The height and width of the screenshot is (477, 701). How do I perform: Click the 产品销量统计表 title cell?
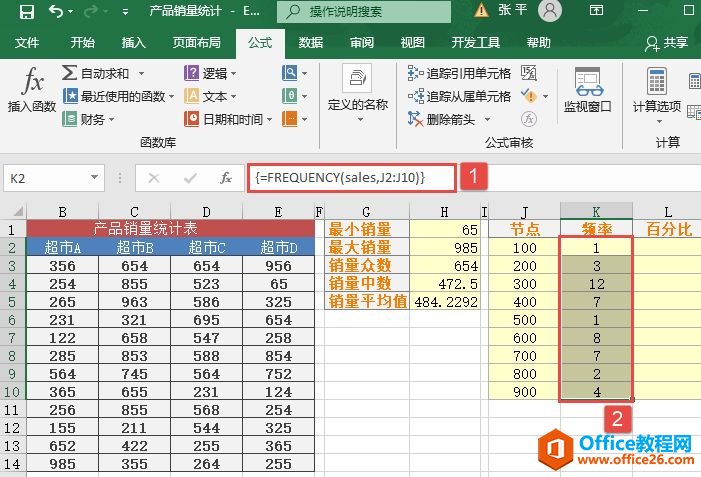(x=170, y=229)
